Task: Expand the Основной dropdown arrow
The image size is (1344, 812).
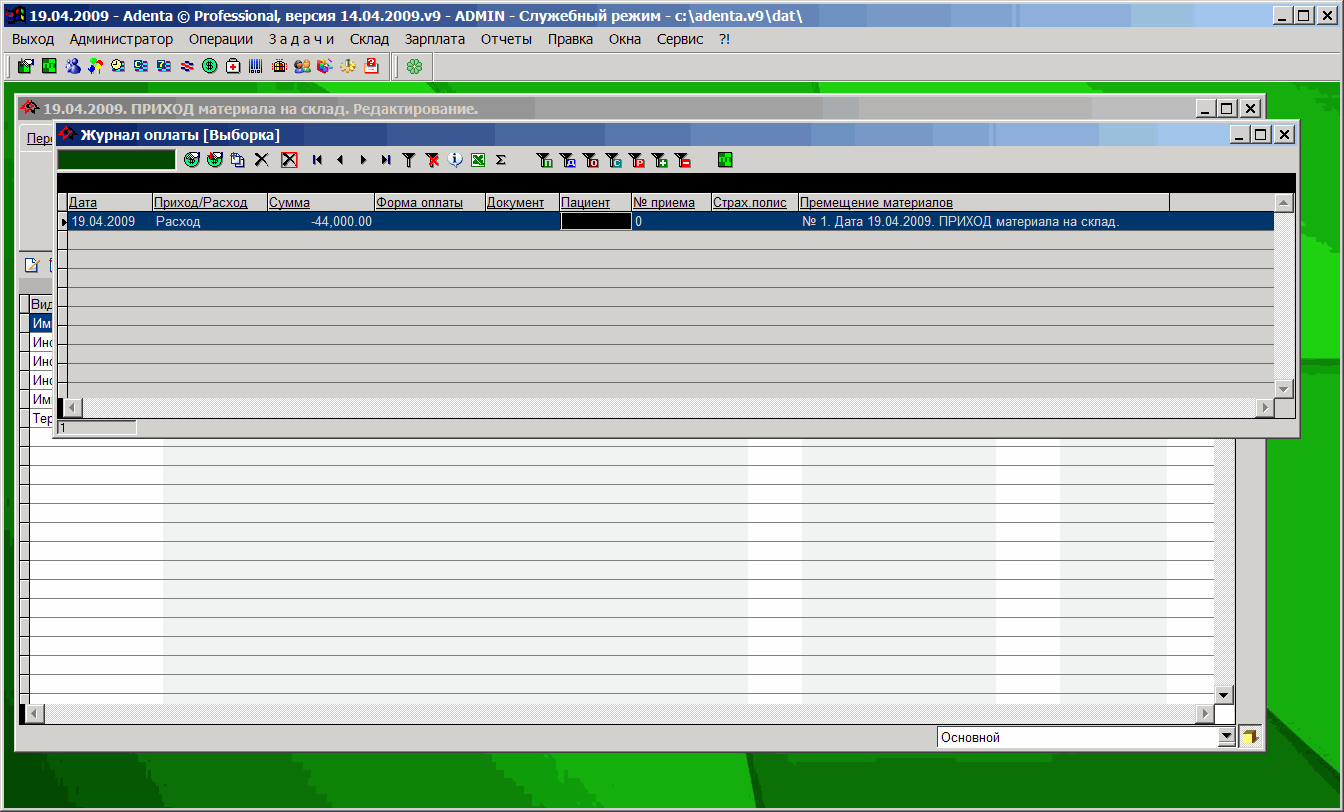Action: [x=1227, y=737]
